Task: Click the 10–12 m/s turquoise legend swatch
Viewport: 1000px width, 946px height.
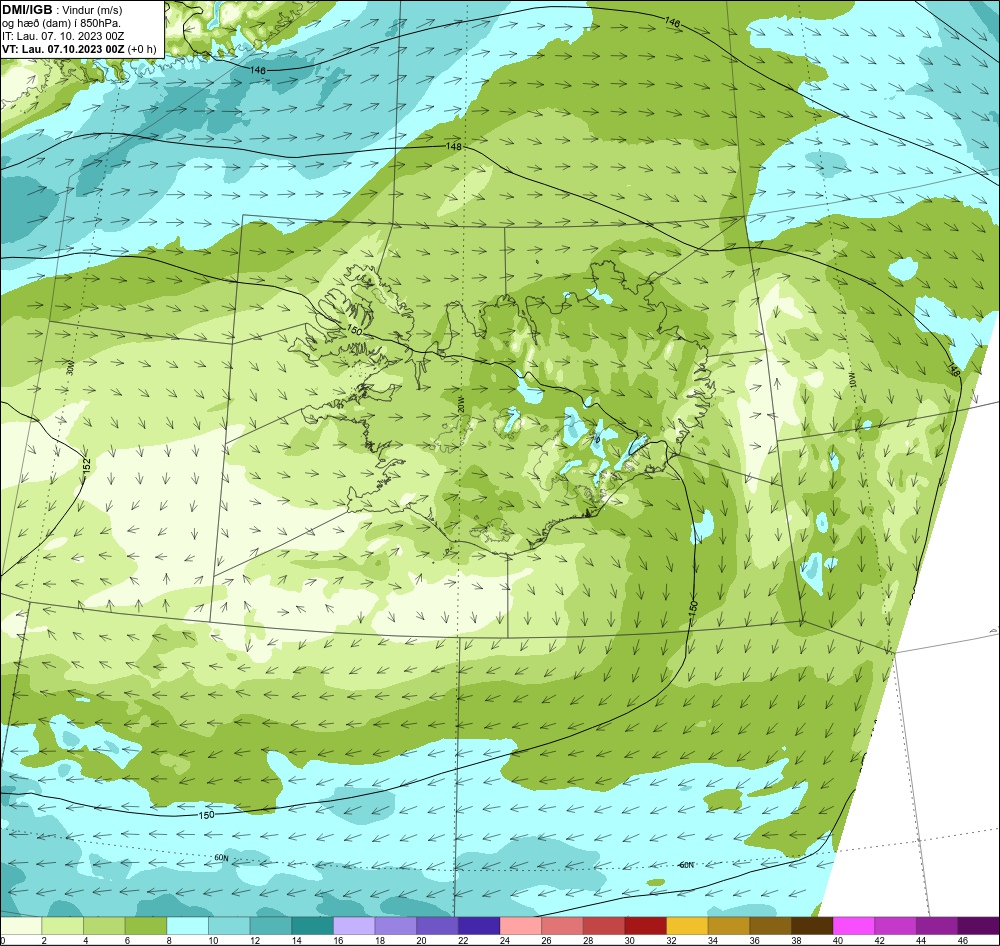Action: tap(230, 925)
